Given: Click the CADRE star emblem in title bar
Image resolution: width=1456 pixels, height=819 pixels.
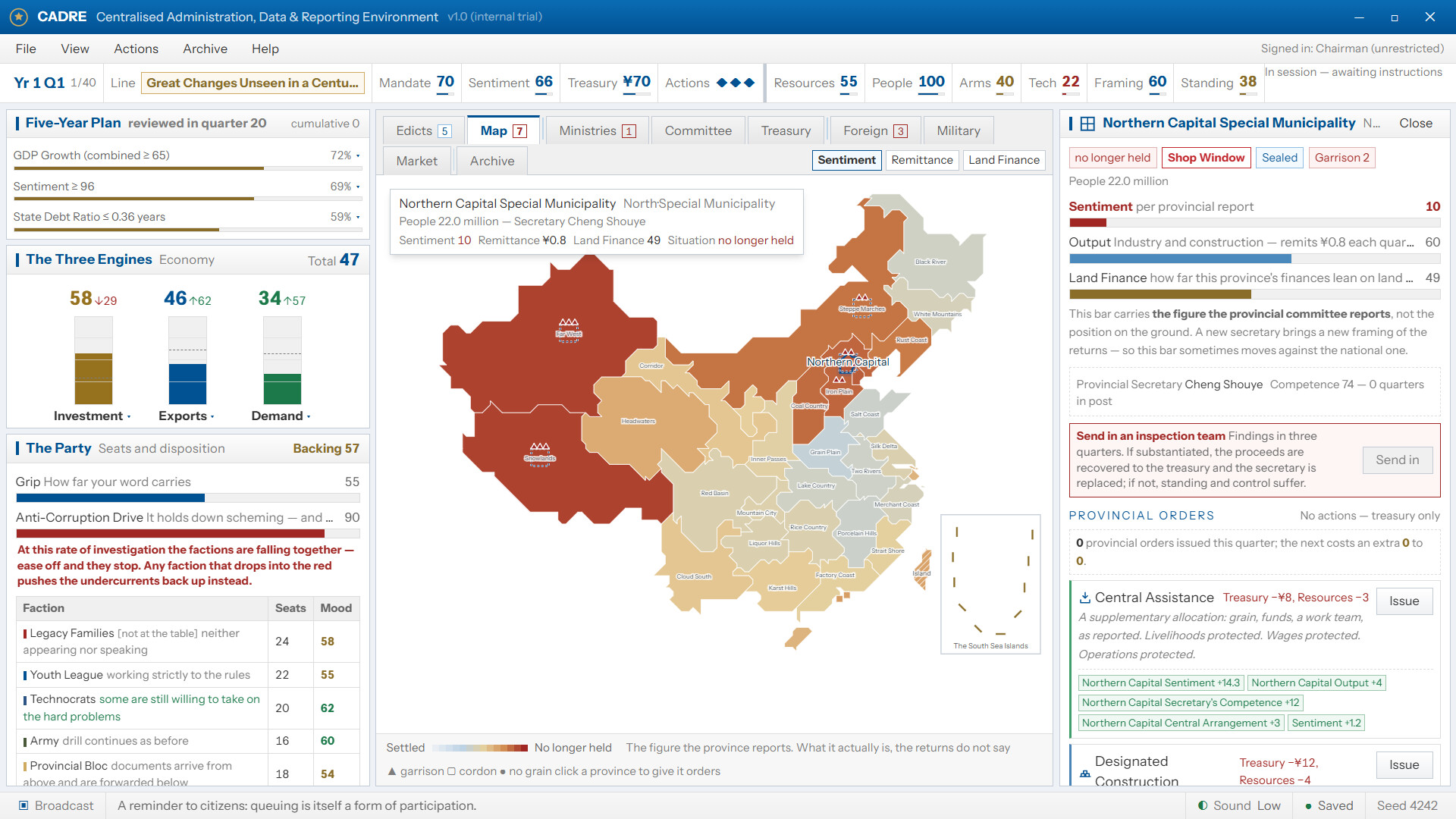Looking at the screenshot, I should [x=19, y=17].
